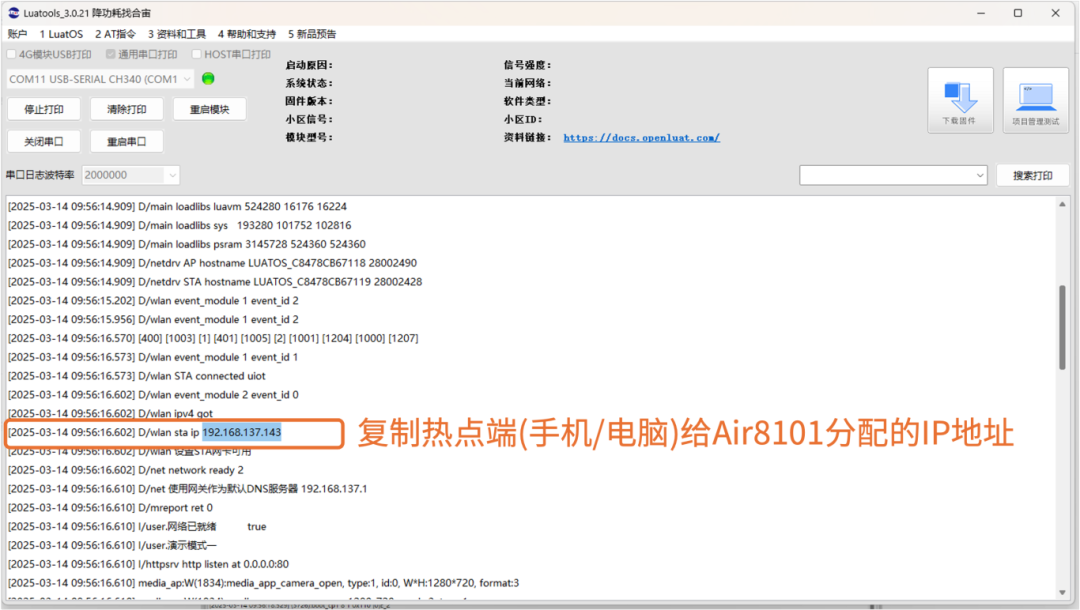Viewport: 1080px width, 610px height.
Task: Click the 重启模块 button to restart module
Action: 209,109
